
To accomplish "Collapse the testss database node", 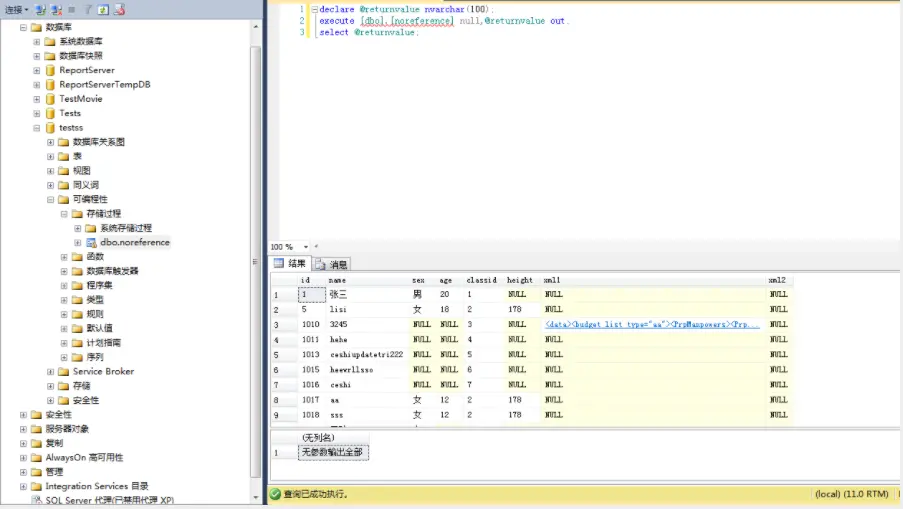I will 37,128.
